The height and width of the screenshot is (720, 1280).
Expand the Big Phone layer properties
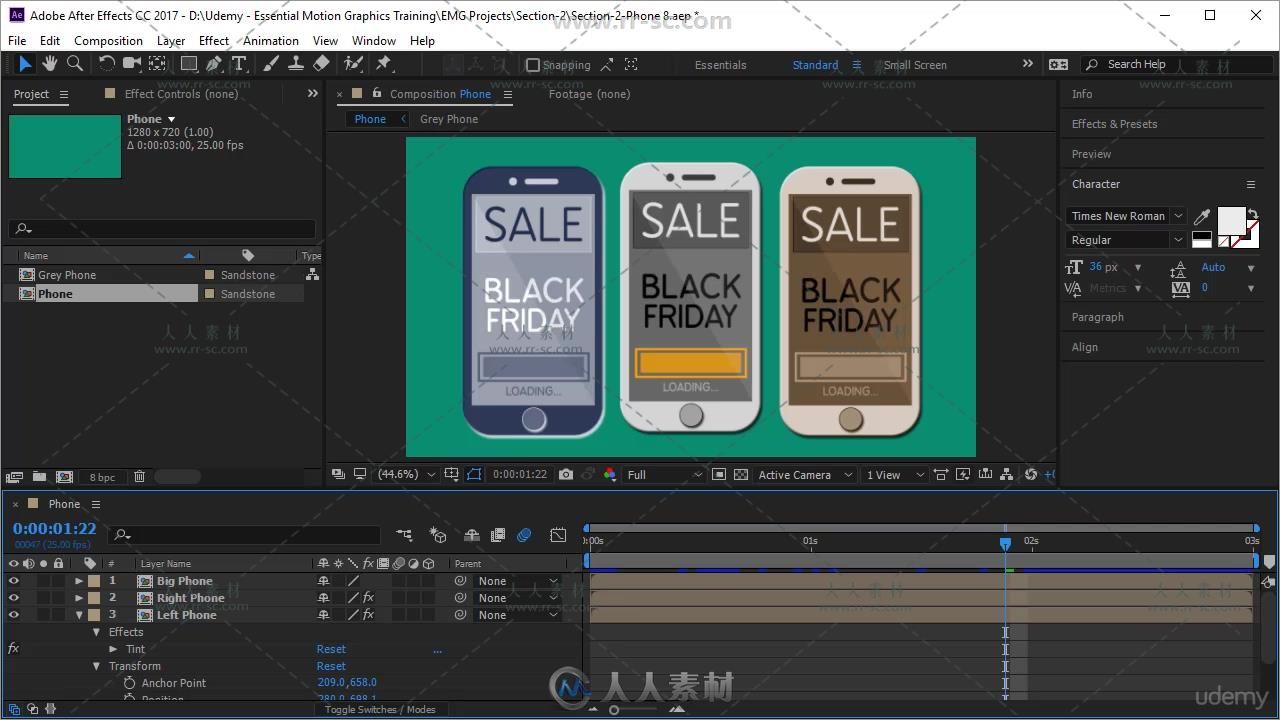79,581
